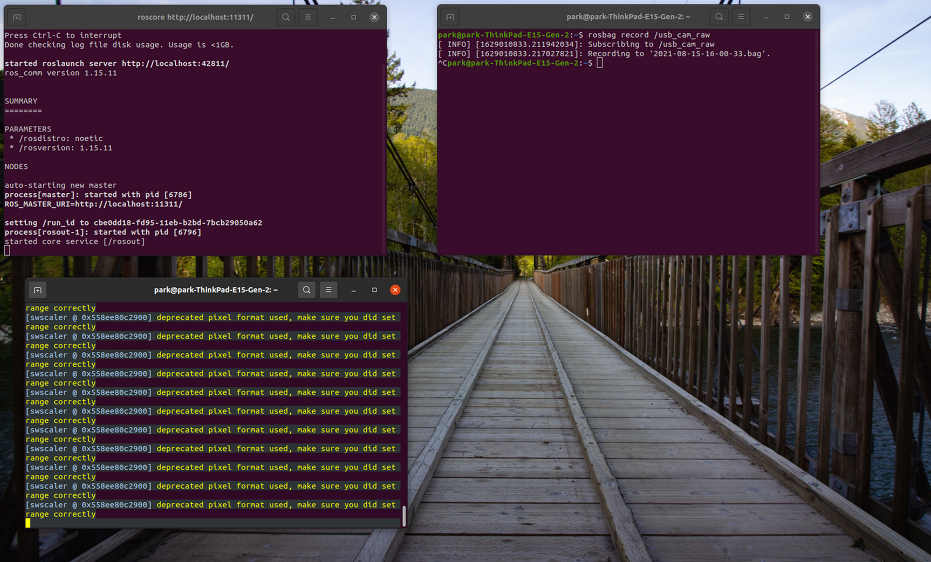Minimize the rosbag record terminal window
931x562 pixels.
pos(766,17)
